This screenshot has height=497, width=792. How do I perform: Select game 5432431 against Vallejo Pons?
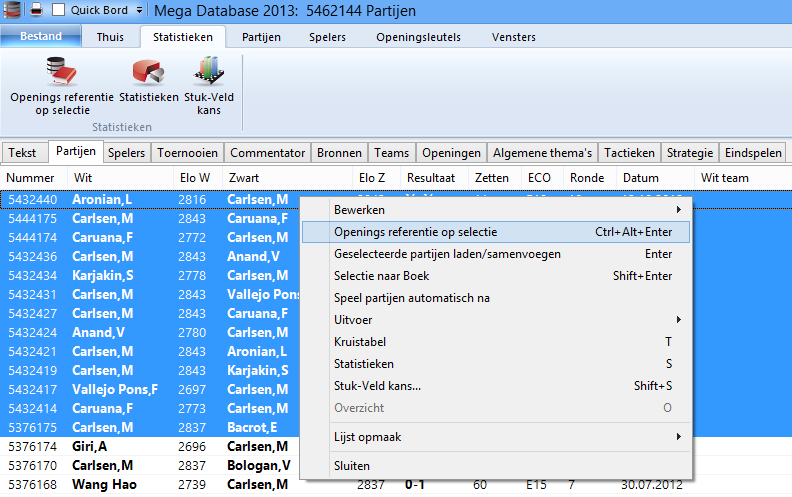[x=150, y=294]
